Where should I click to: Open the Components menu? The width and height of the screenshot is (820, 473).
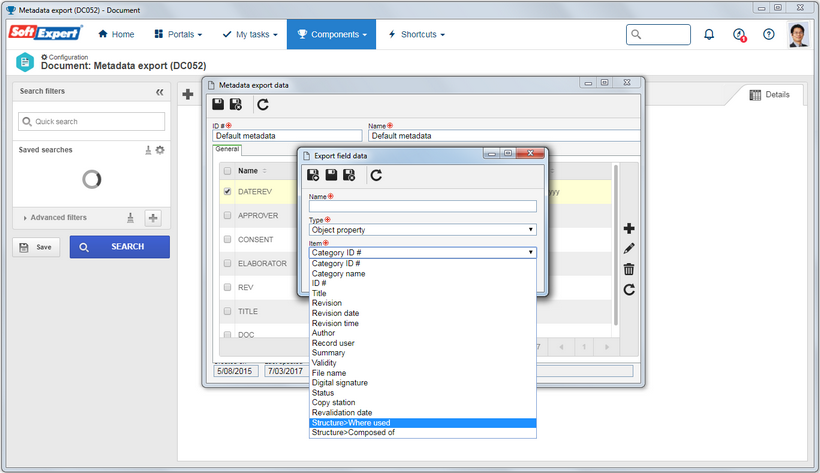click(x=332, y=35)
